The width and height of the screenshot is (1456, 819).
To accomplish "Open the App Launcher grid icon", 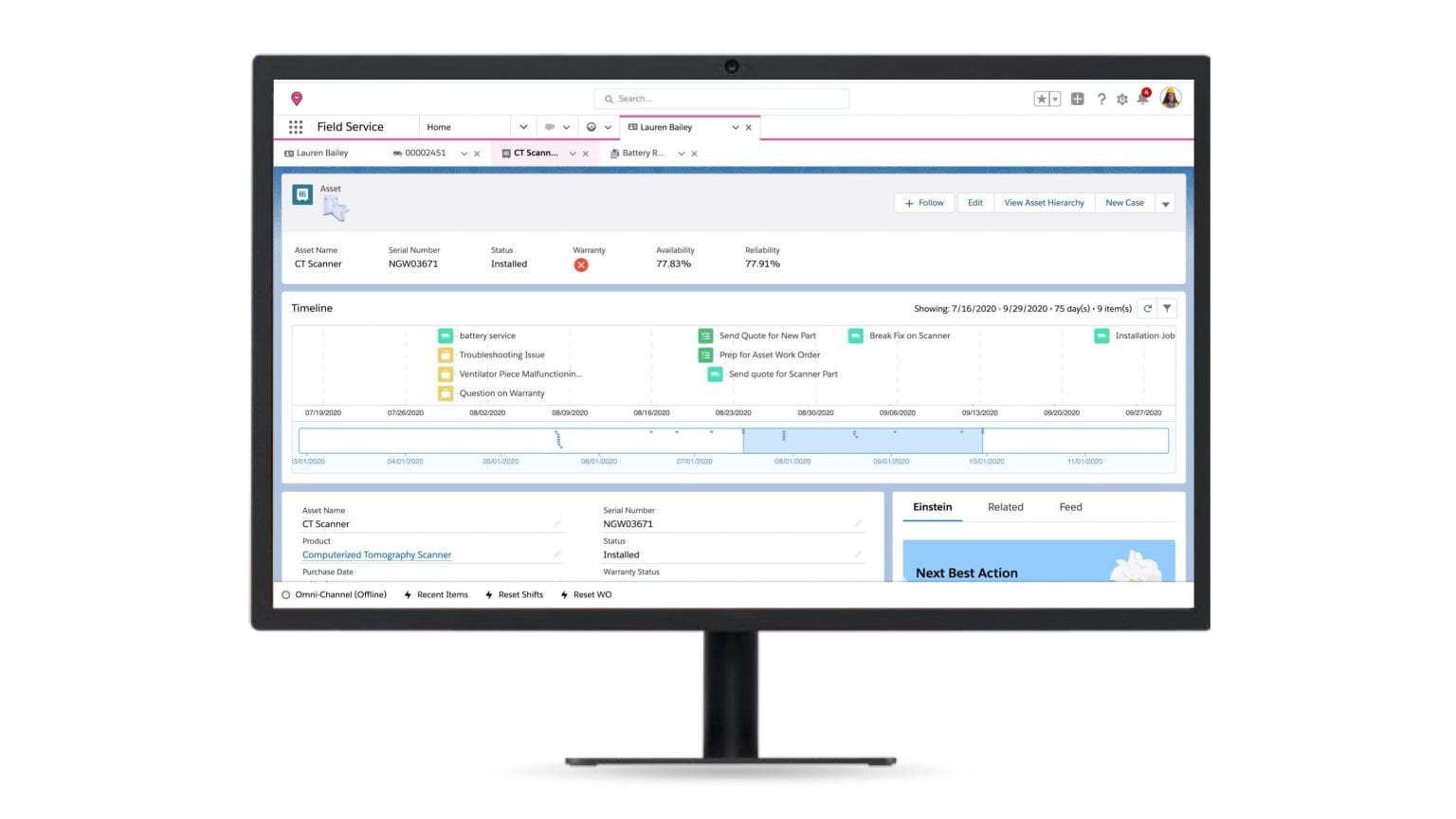I will click(x=296, y=127).
